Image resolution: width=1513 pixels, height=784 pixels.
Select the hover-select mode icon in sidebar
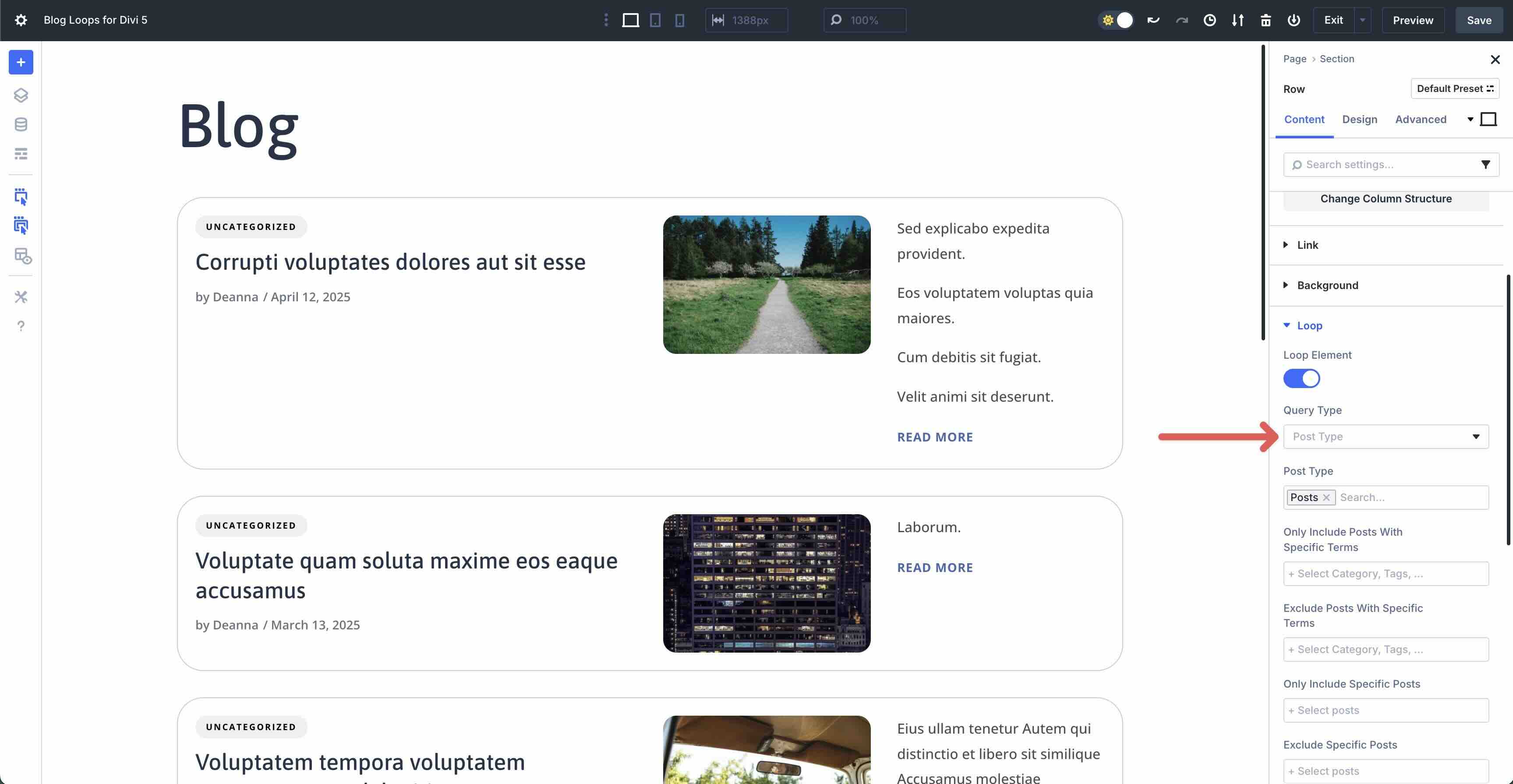pyautogui.click(x=21, y=197)
